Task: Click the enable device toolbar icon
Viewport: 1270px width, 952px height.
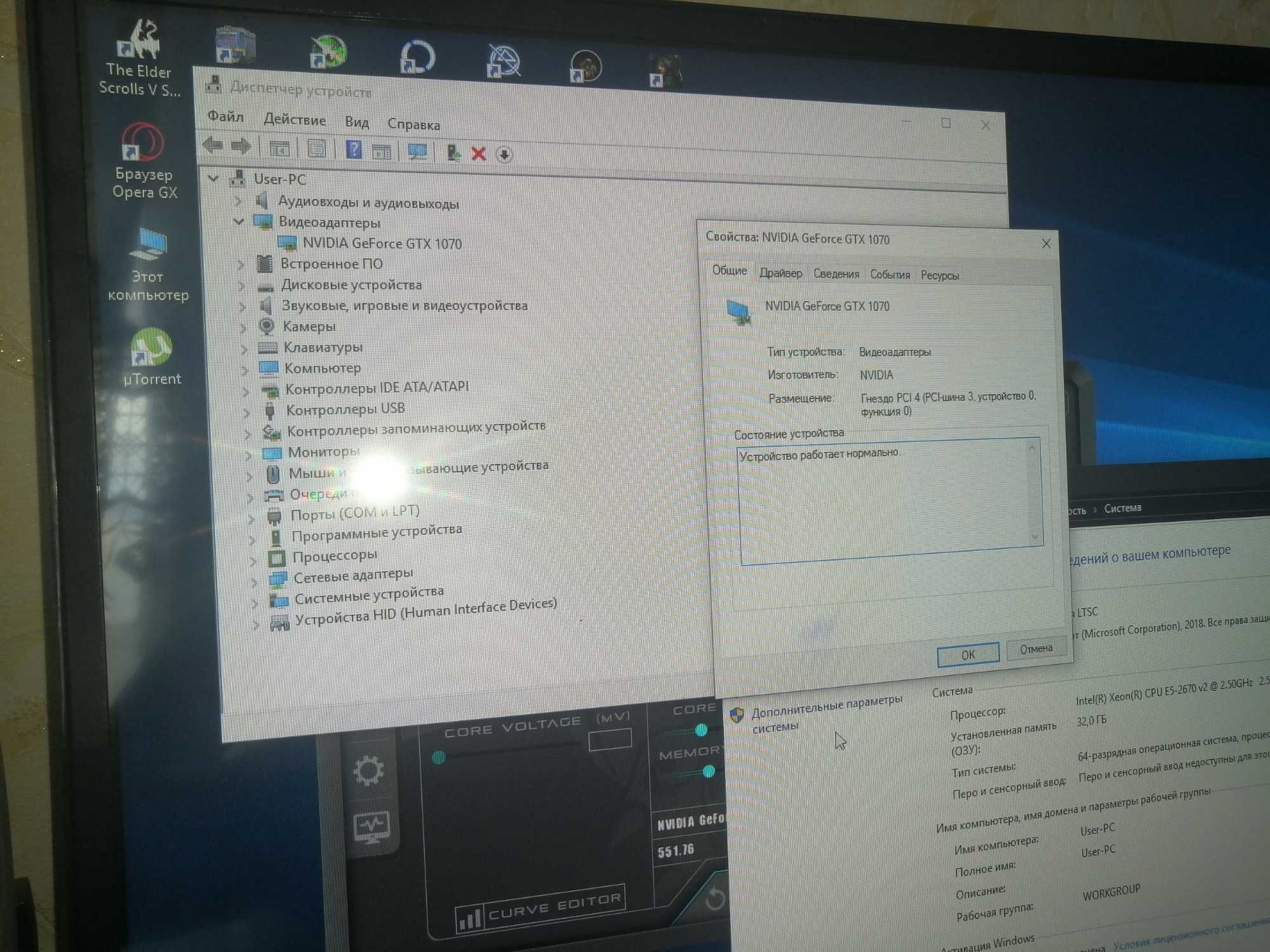Action: click(x=453, y=152)
